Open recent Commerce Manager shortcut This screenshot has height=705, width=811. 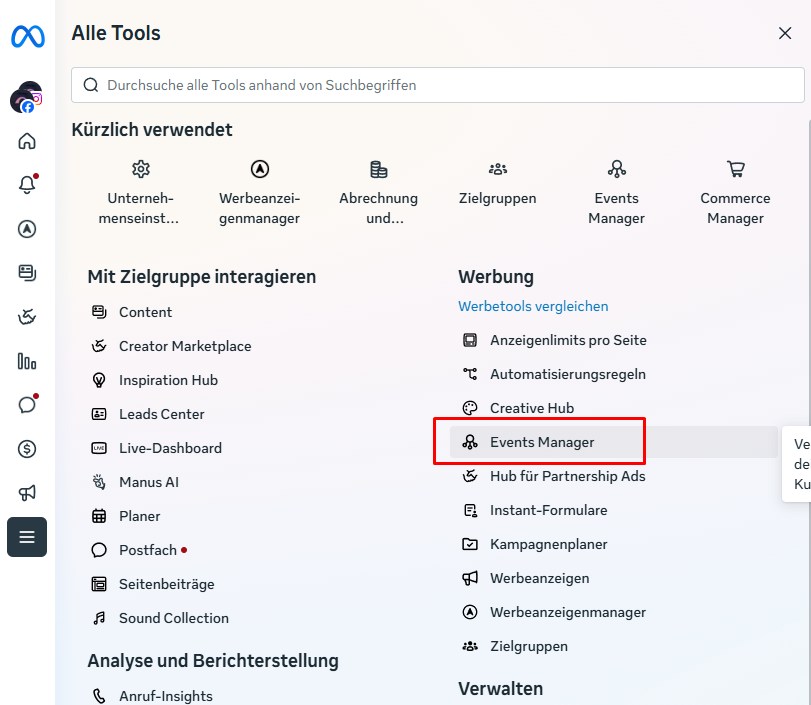(x=735, y=192)
